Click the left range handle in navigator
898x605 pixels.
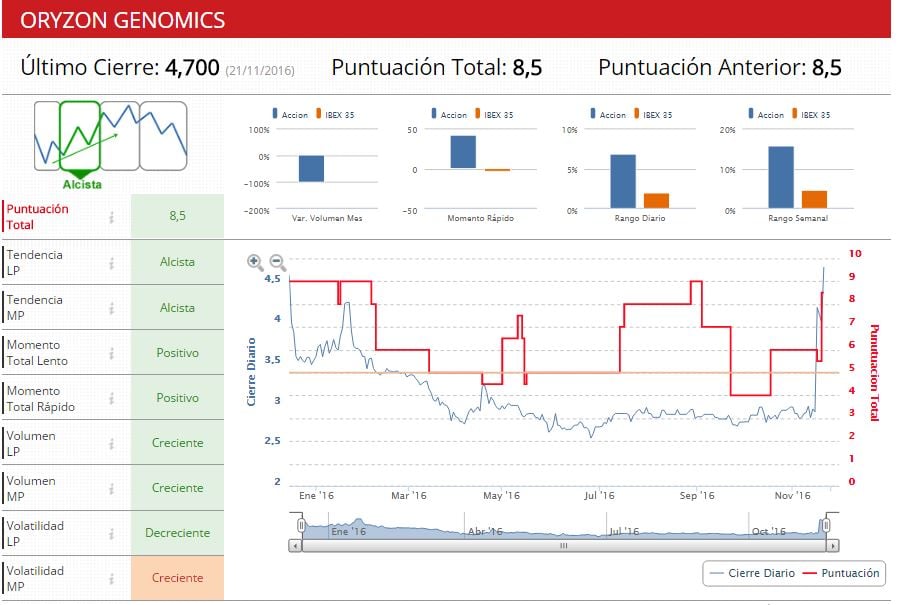tap(301, 526)
